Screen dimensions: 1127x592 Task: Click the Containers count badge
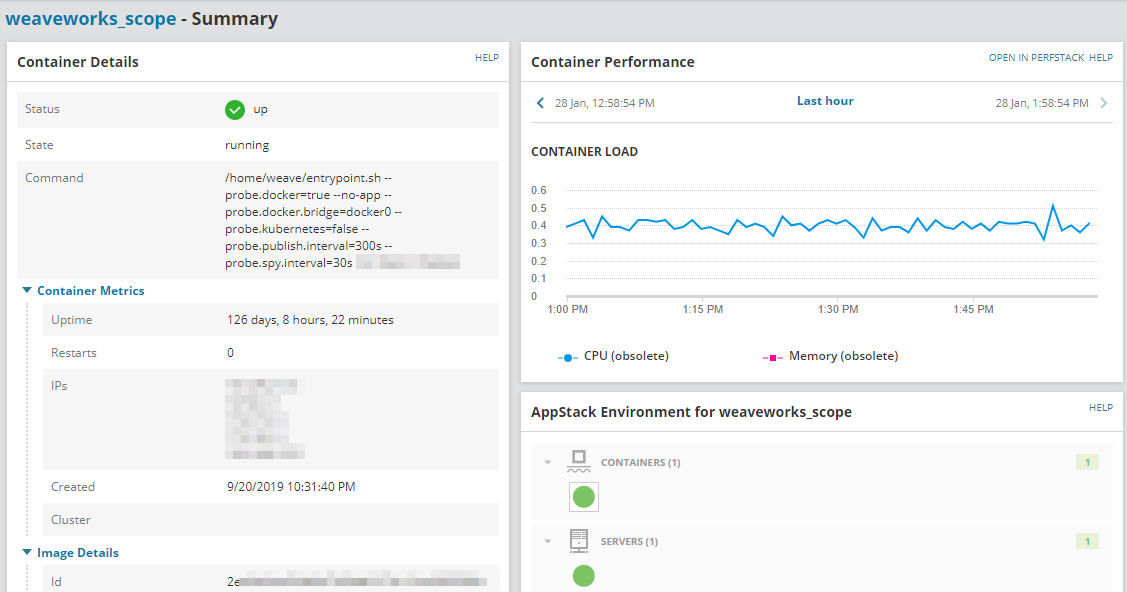pyautogui.click(x=1087, y=462)
